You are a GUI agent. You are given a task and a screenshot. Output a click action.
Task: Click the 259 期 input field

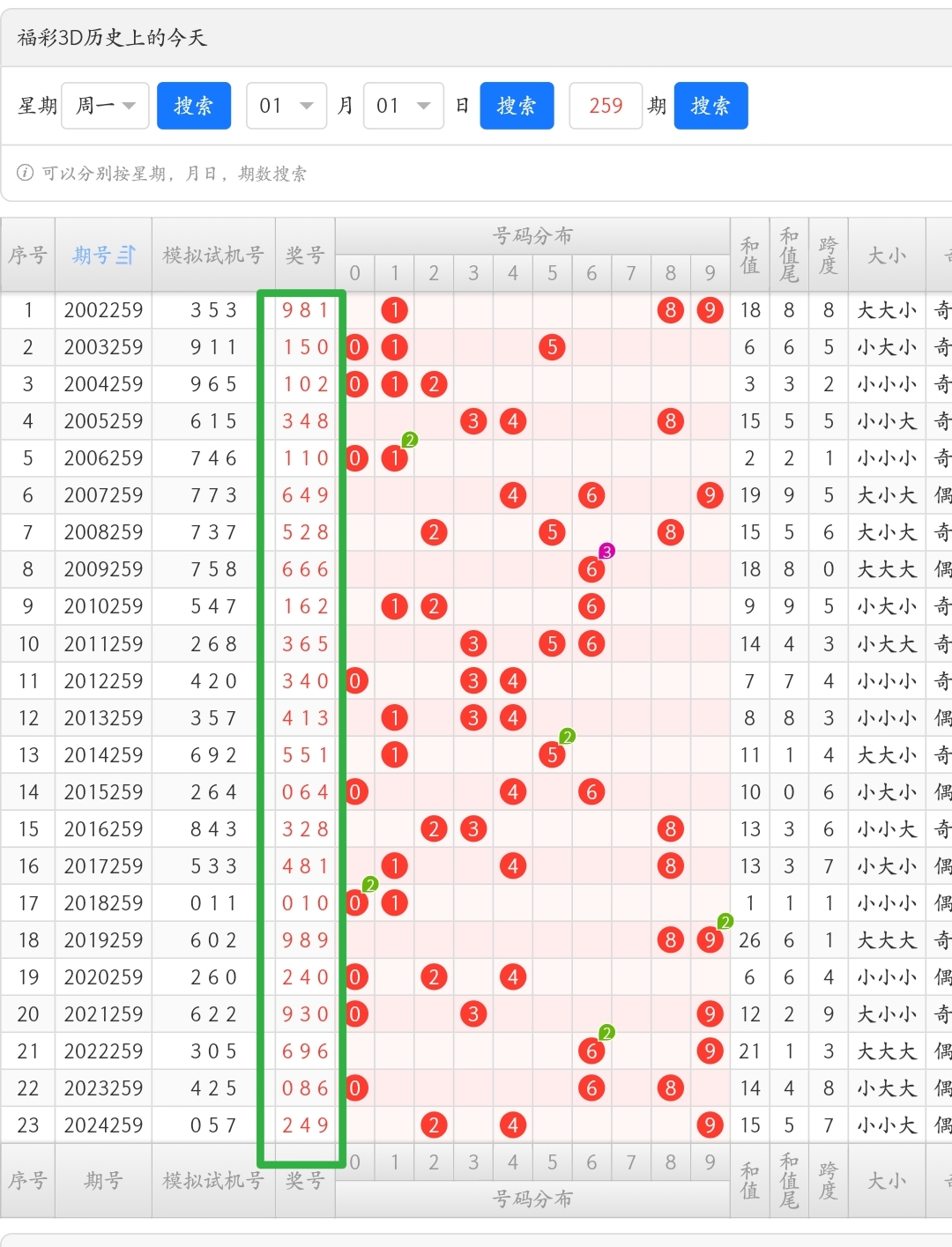(x=606, y=106)
